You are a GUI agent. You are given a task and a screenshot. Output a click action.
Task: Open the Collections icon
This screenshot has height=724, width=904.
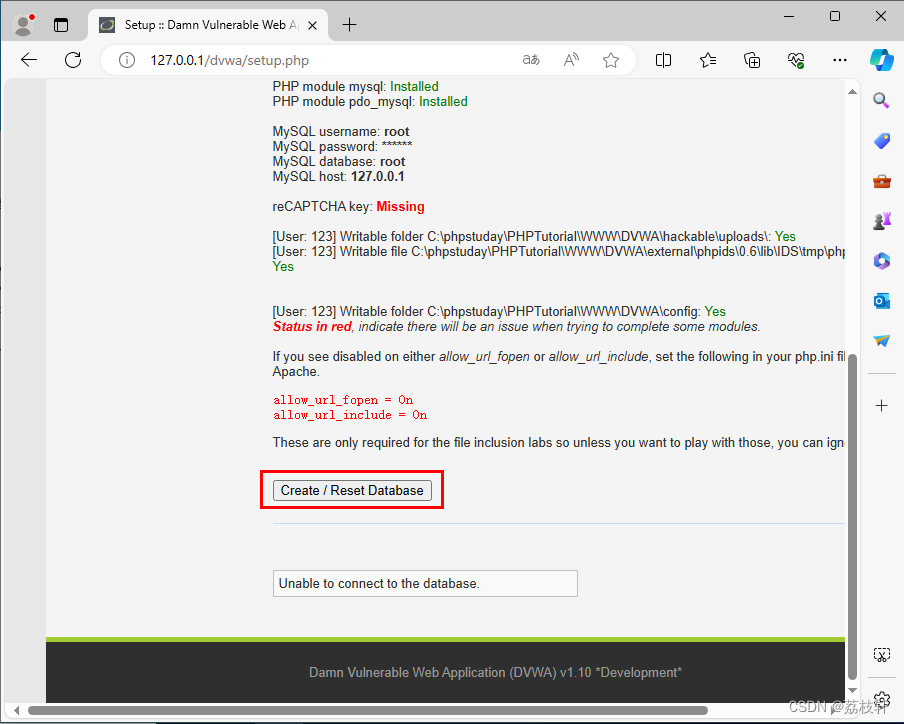click(x=752, y=60)
